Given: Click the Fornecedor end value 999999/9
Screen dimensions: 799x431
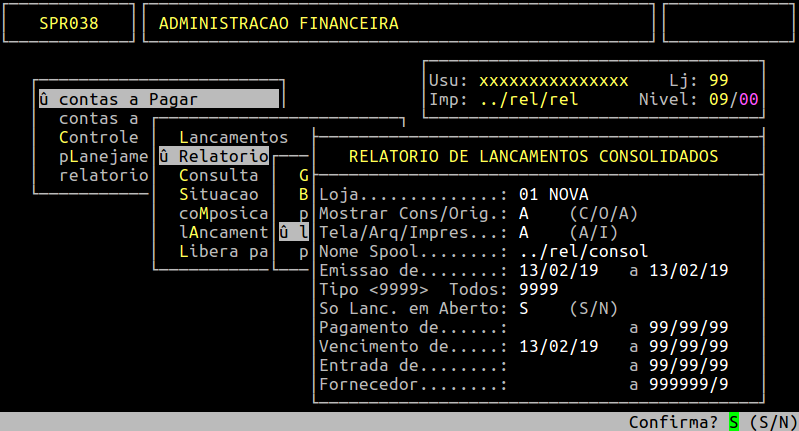Looking at the screenshot, I should pos(688,384).
